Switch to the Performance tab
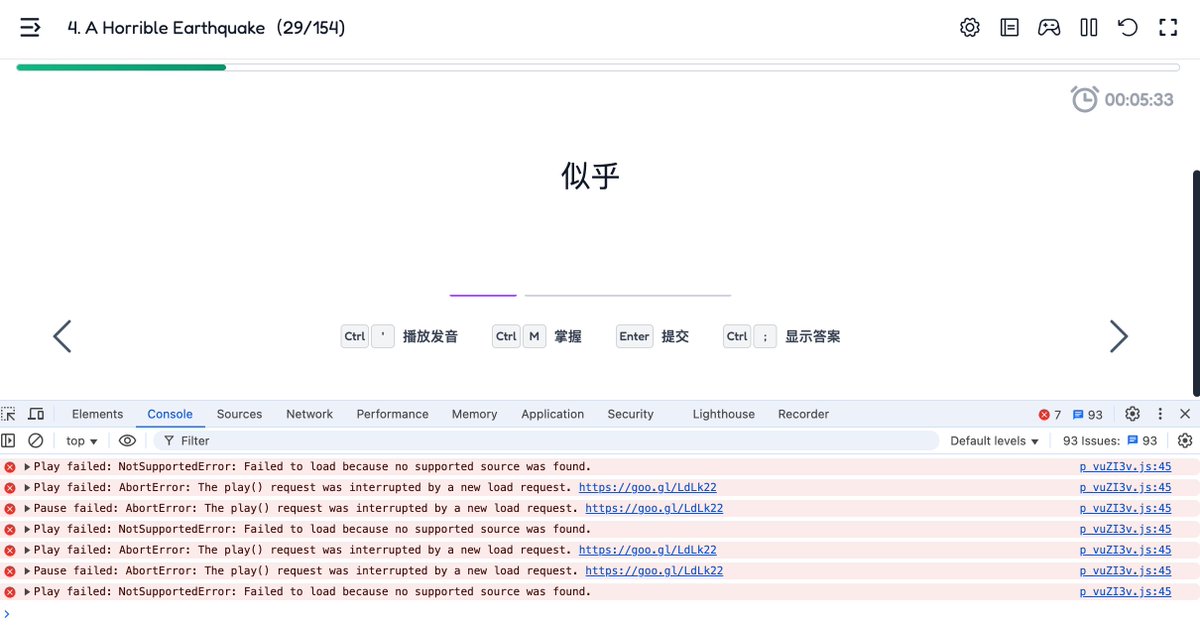This screenshot has height=625, width=1200. click(392, 414)
